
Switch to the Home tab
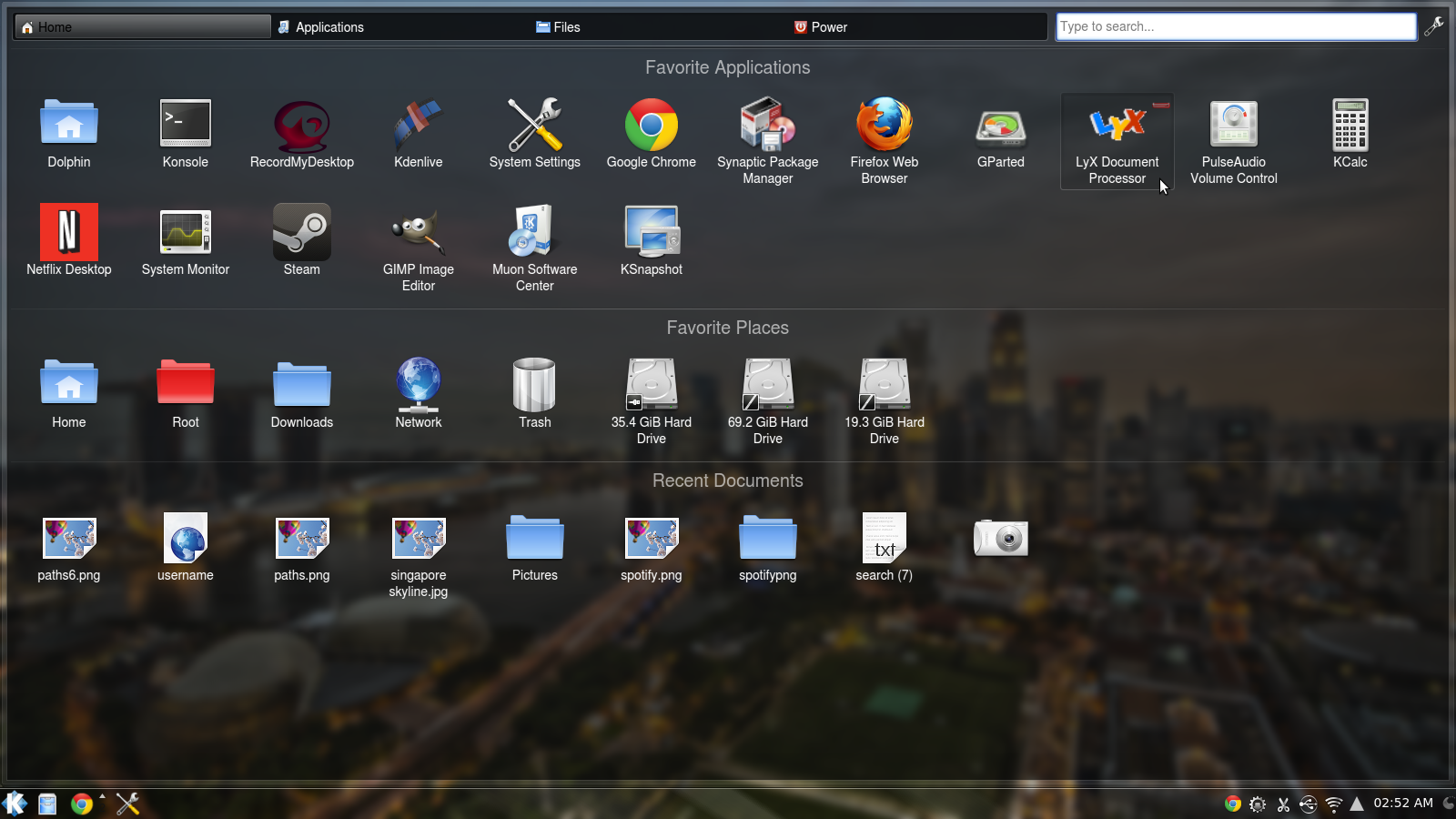coord(143,26)
